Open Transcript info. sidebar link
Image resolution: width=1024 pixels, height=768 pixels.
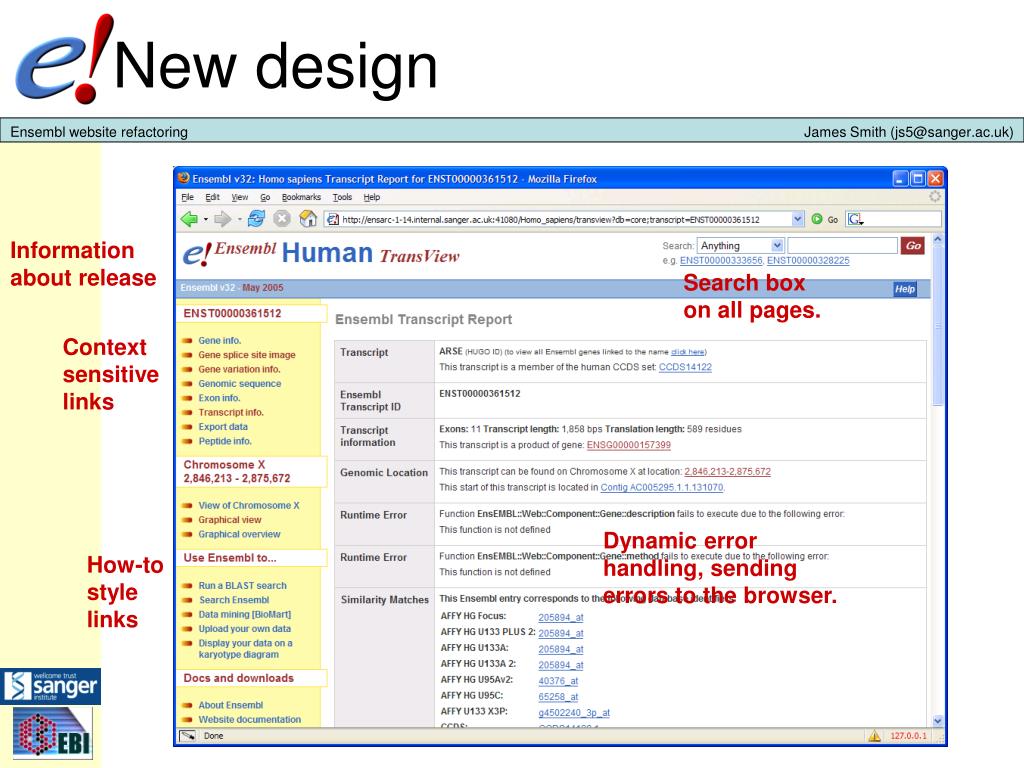(231, 412)
